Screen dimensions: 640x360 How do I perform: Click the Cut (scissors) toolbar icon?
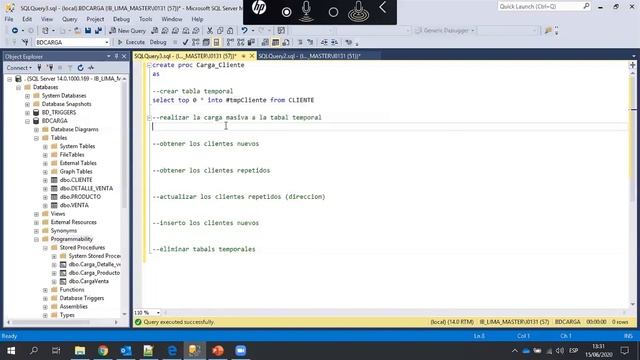pos(210,31)
